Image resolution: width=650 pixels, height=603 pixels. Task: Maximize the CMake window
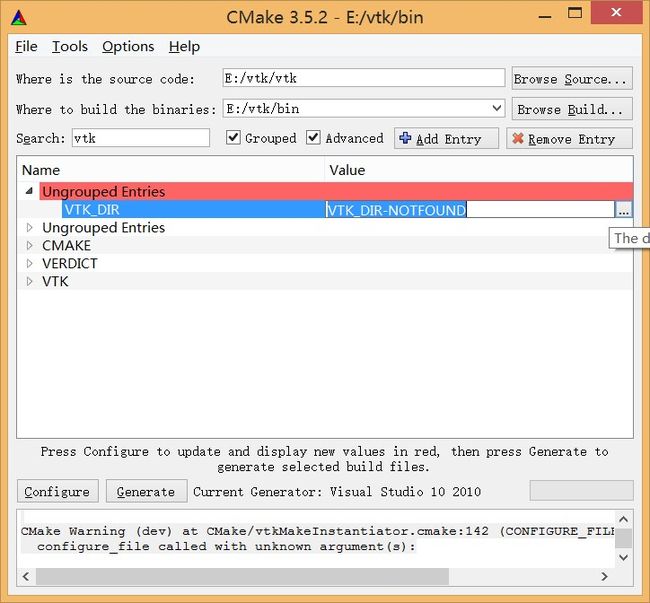575,13
